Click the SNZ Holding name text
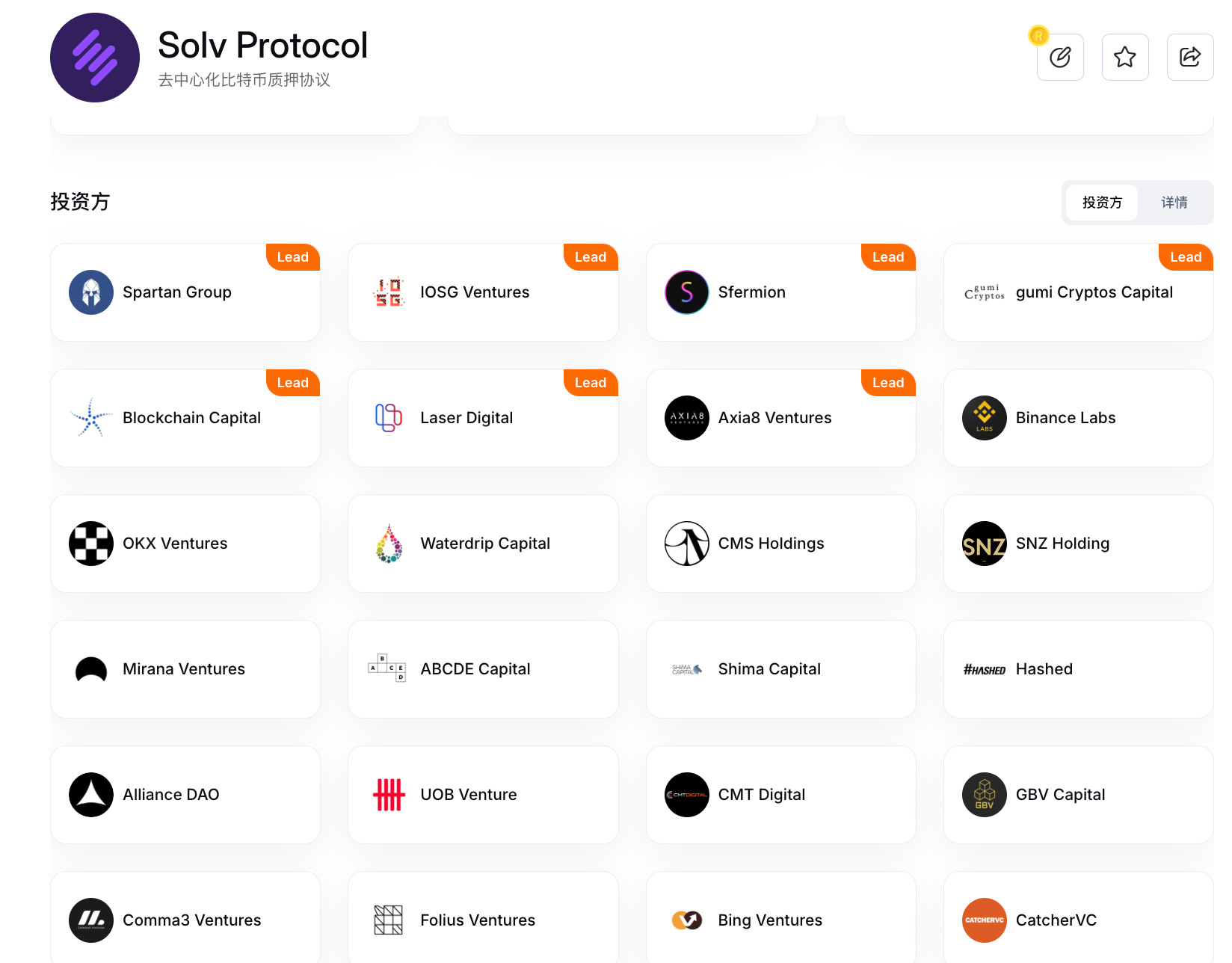This screenshot has height=963, width=1232. coord(1063,544)
